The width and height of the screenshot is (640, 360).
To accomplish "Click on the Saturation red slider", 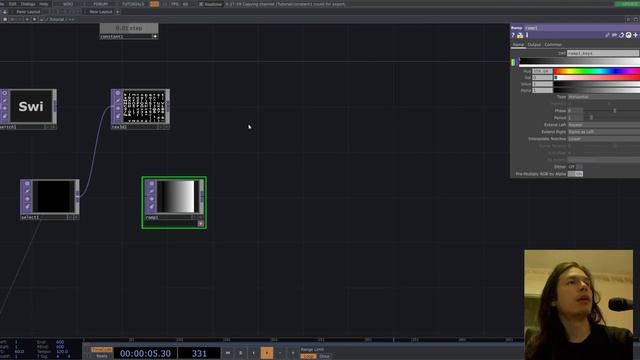I will (597, 77).
